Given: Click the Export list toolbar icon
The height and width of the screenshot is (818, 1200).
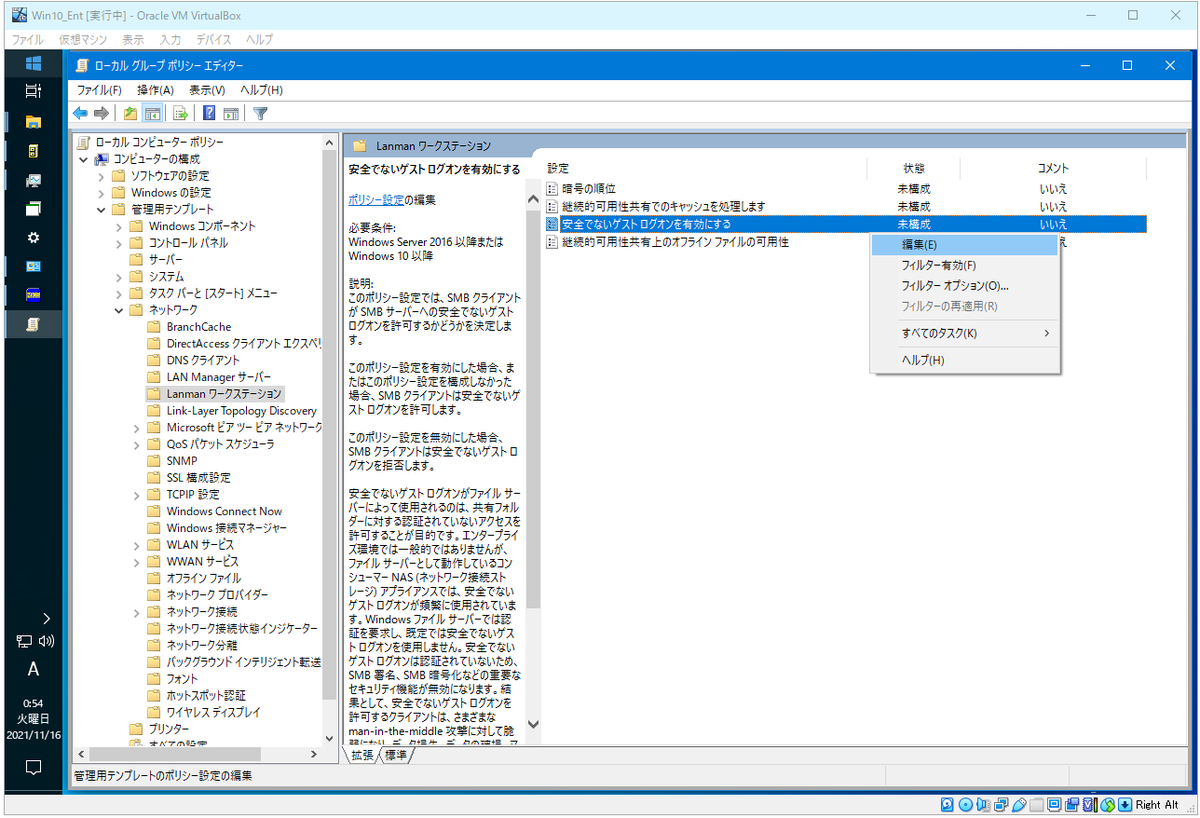Looking at the screenshot, I should click(181, 113).
